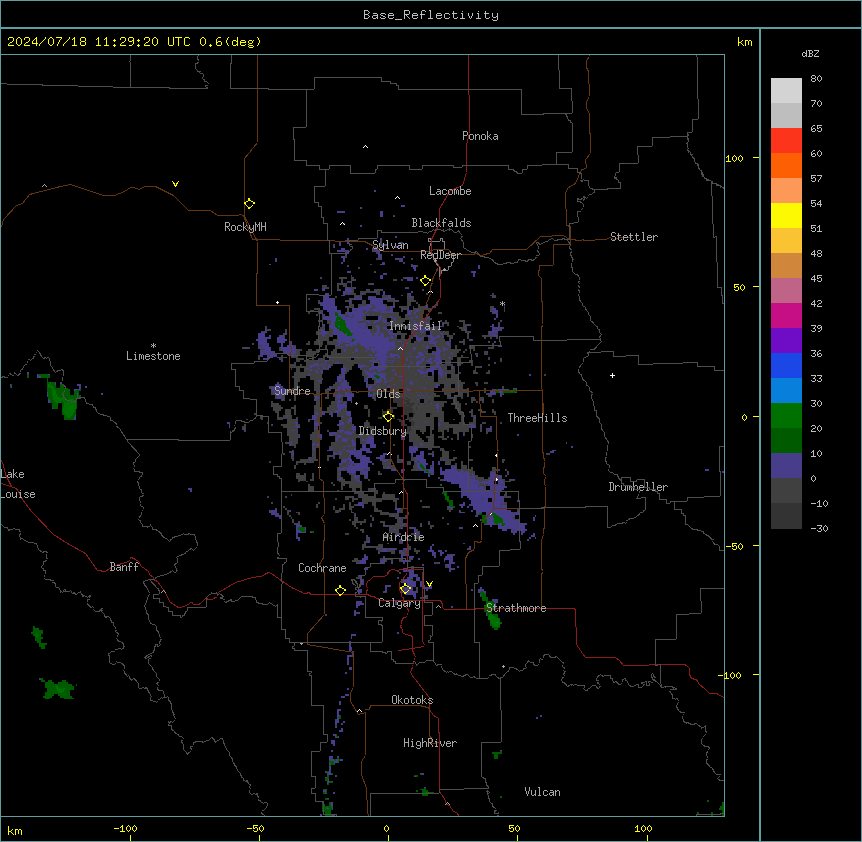Click the RockyMH label
Viewport: 862px width, 842px height.
click(x=245, y=227)
